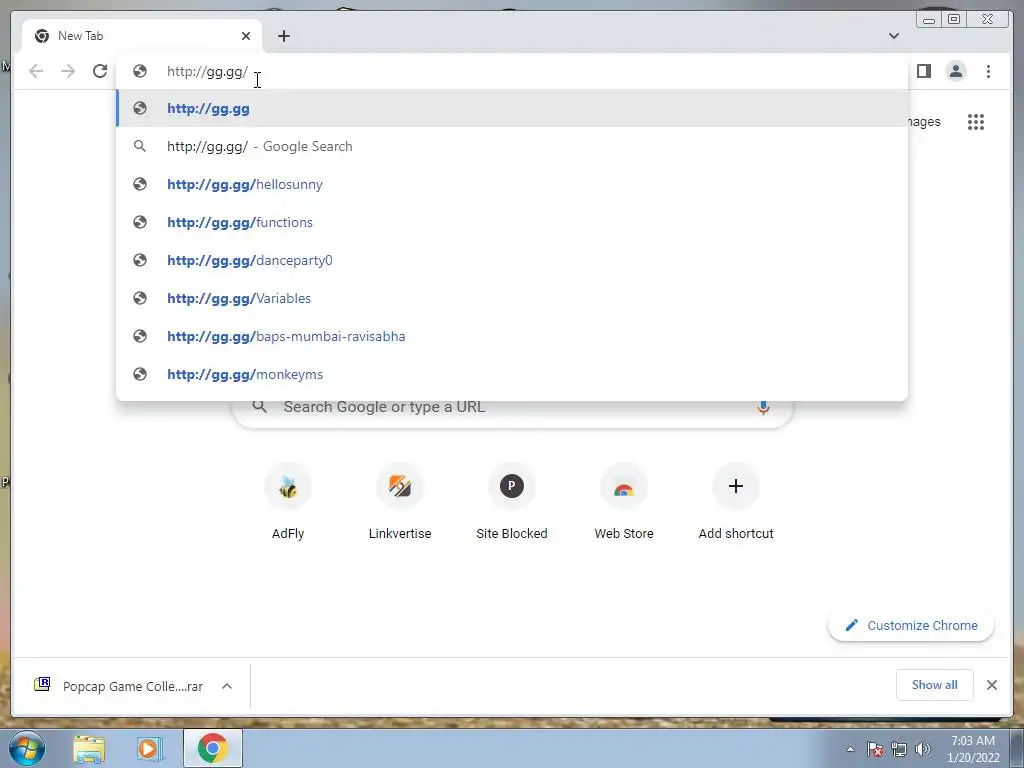The image size is (1024, 768).
Task: Select the gg.gg/monkeyms suggestion
Action: pyautogui.click(x=512, y=374)
